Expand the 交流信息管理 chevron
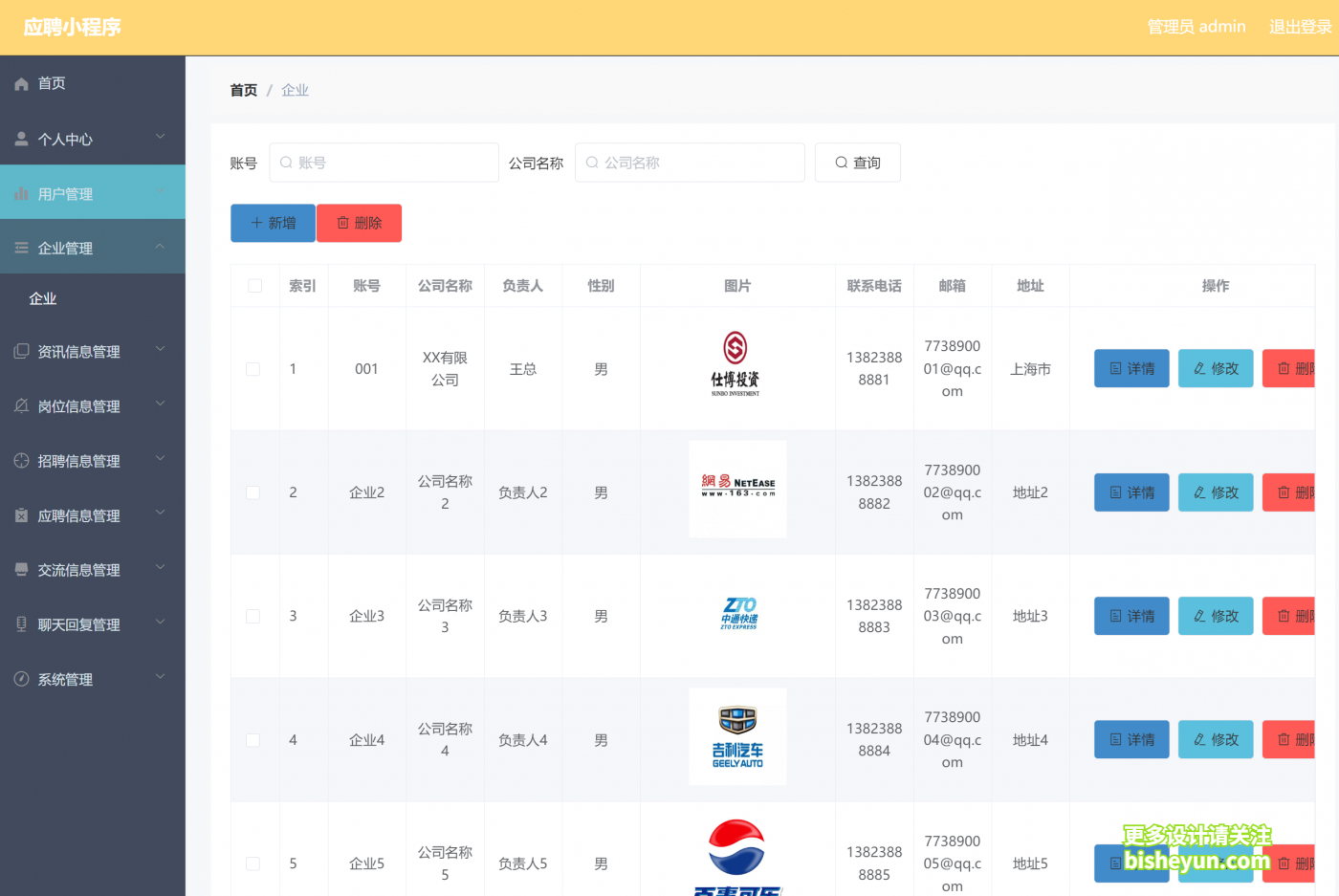This screenshot has width=1339, height=896. point(161,567)
